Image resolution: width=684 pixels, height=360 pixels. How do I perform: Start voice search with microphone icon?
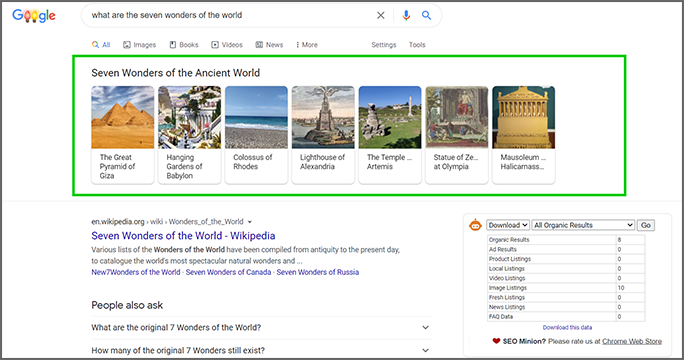click(x=406, y=15)
